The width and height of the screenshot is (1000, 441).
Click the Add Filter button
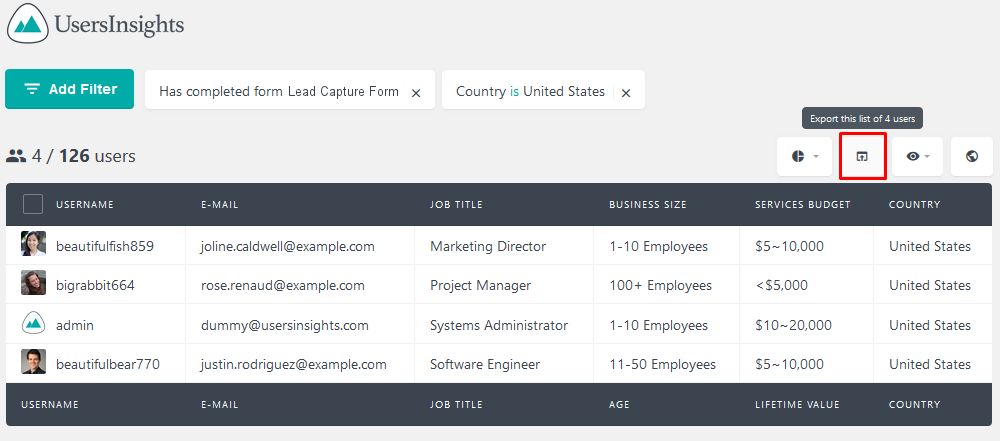[x=70, y=89]
